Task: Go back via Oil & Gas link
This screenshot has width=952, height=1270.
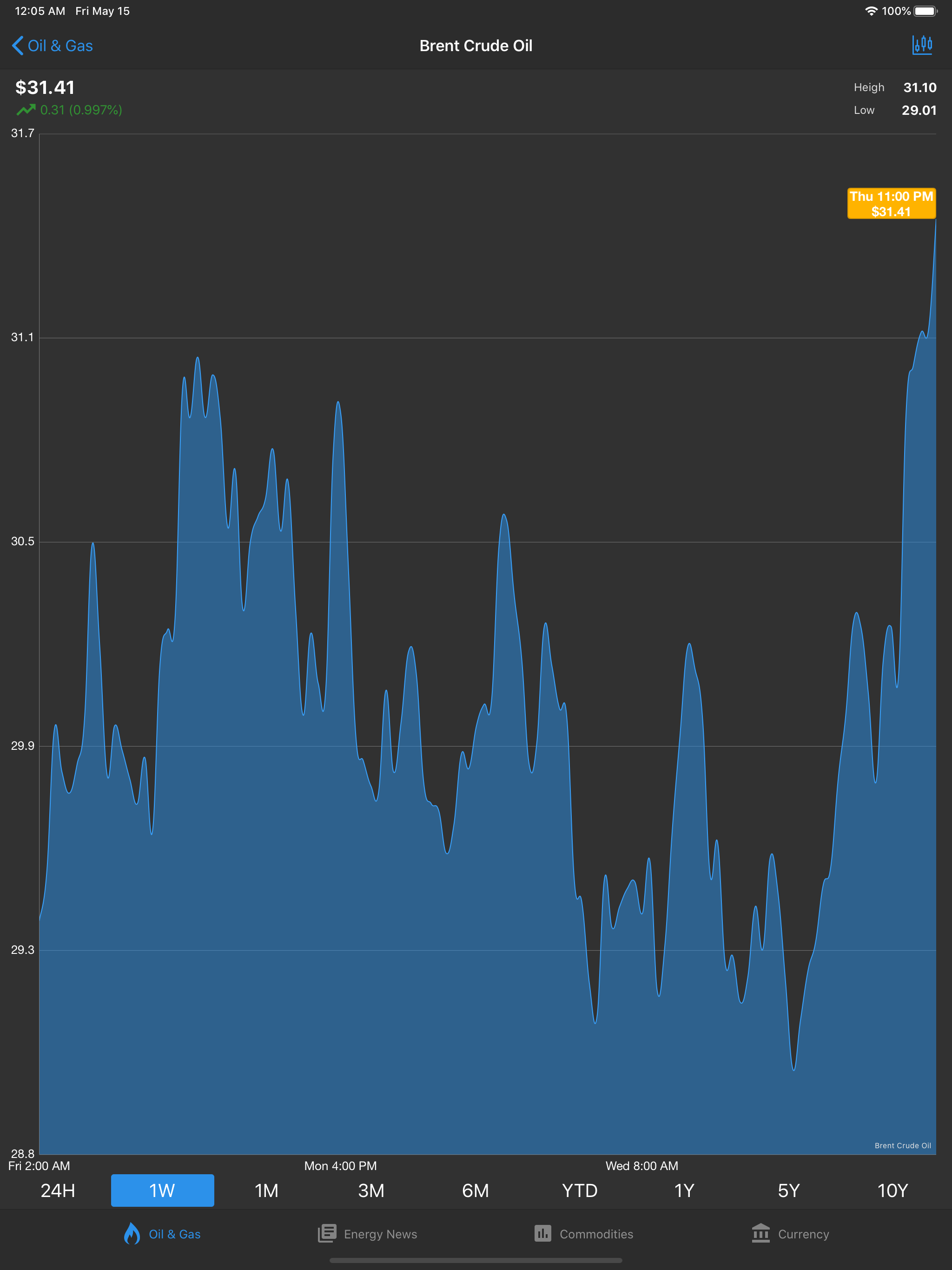Action: pos(60,46)
